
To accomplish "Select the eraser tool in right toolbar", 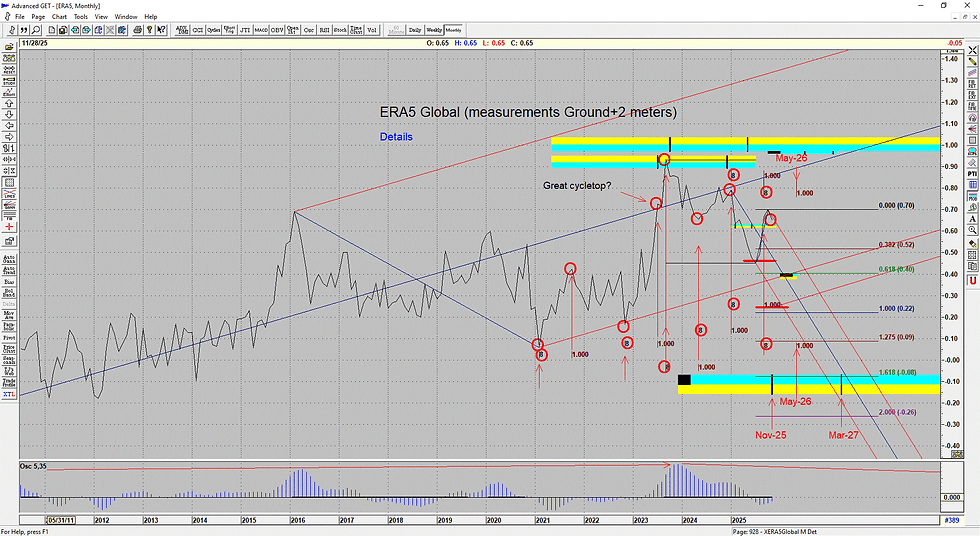I will (972, 245).
